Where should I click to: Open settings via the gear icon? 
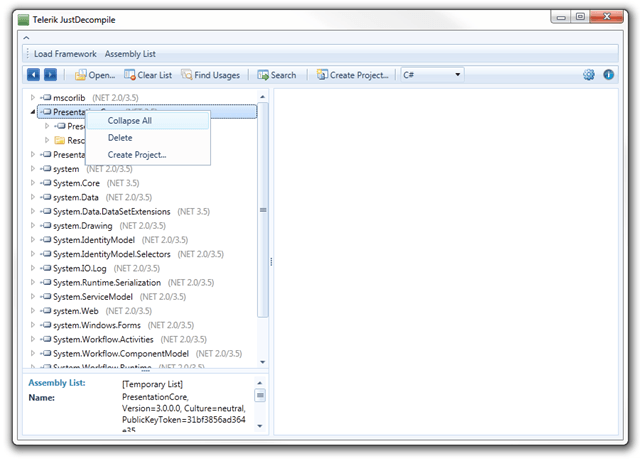click(589, 75)
